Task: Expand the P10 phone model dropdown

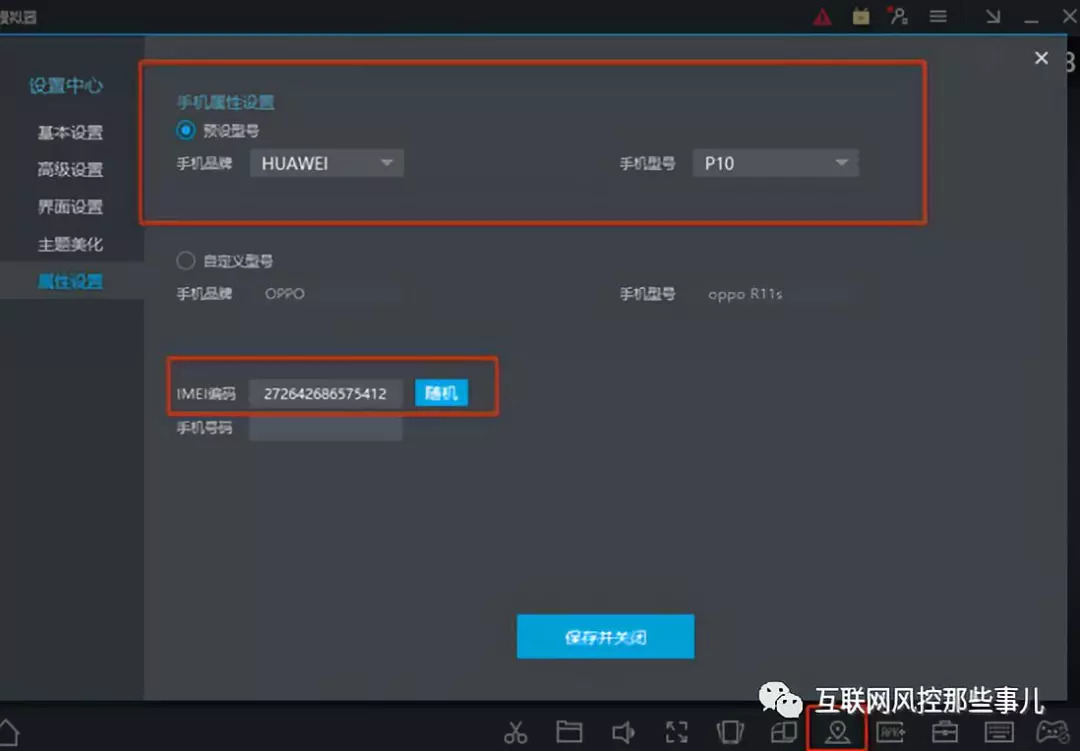Action: pyautogui.click(x=775, y=164)
